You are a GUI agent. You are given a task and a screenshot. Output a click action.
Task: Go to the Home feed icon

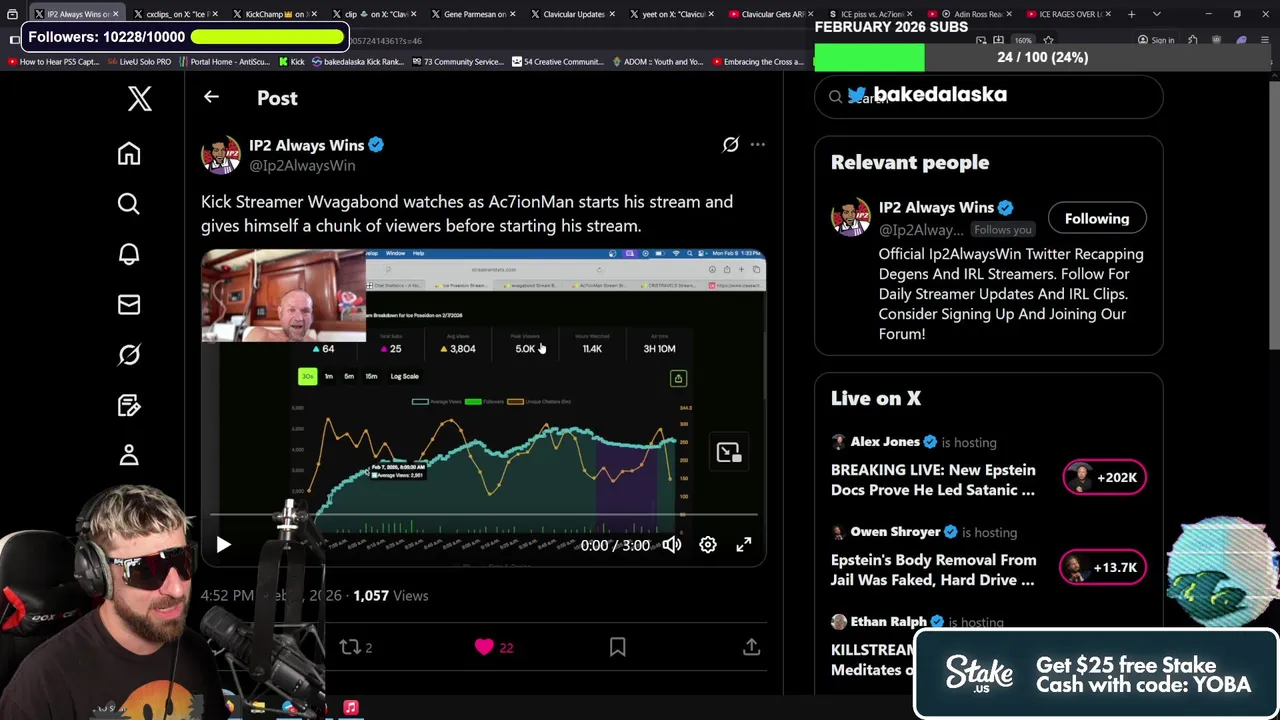click(129, 153)
